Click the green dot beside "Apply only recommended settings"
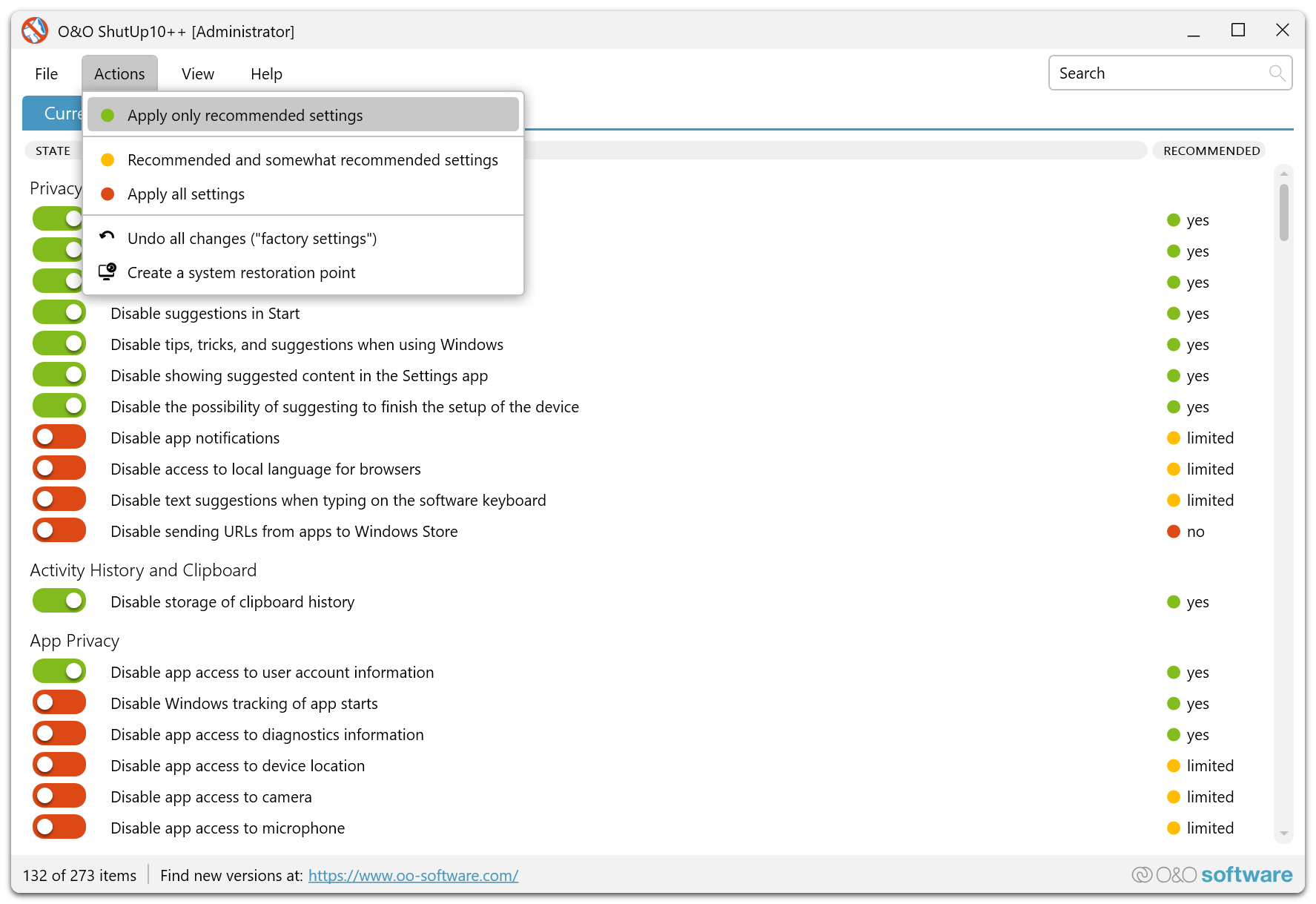Image resolution: width=1316 pixels, height=904 pixels. click(109, 115)
